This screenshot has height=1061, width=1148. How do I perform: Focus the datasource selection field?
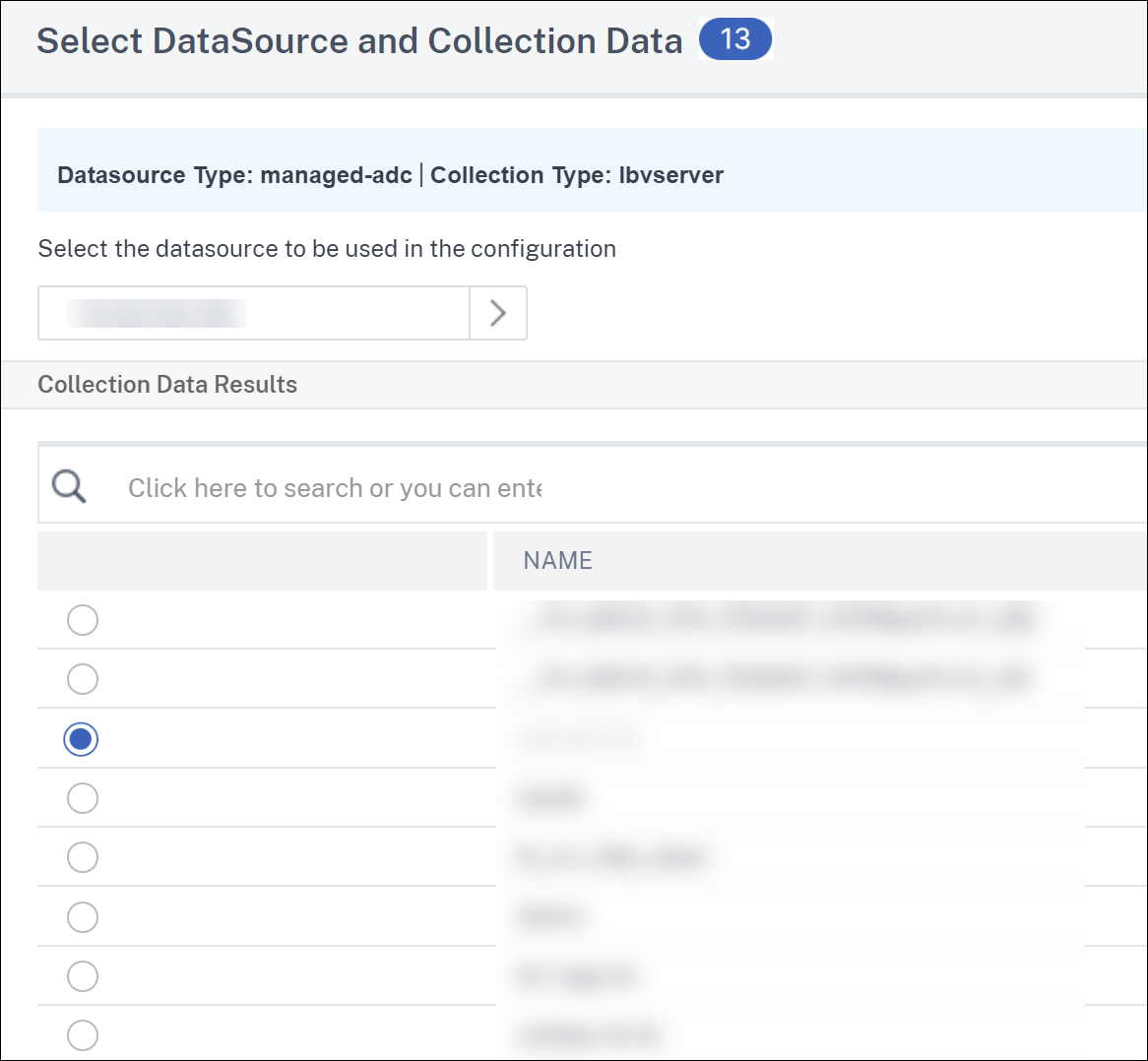pos(253,313)
